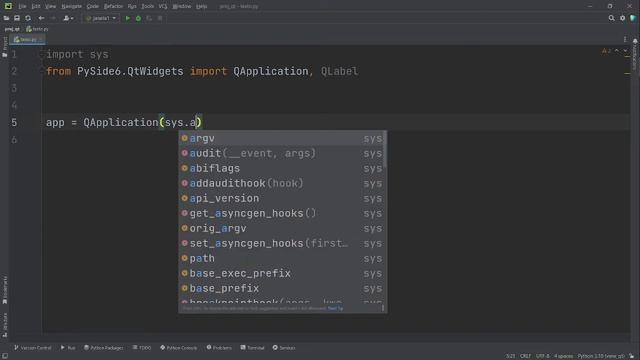The width and height of the screenshot is (640, 360).
Task: Open the Services tool window
Action: pos(284,348)
